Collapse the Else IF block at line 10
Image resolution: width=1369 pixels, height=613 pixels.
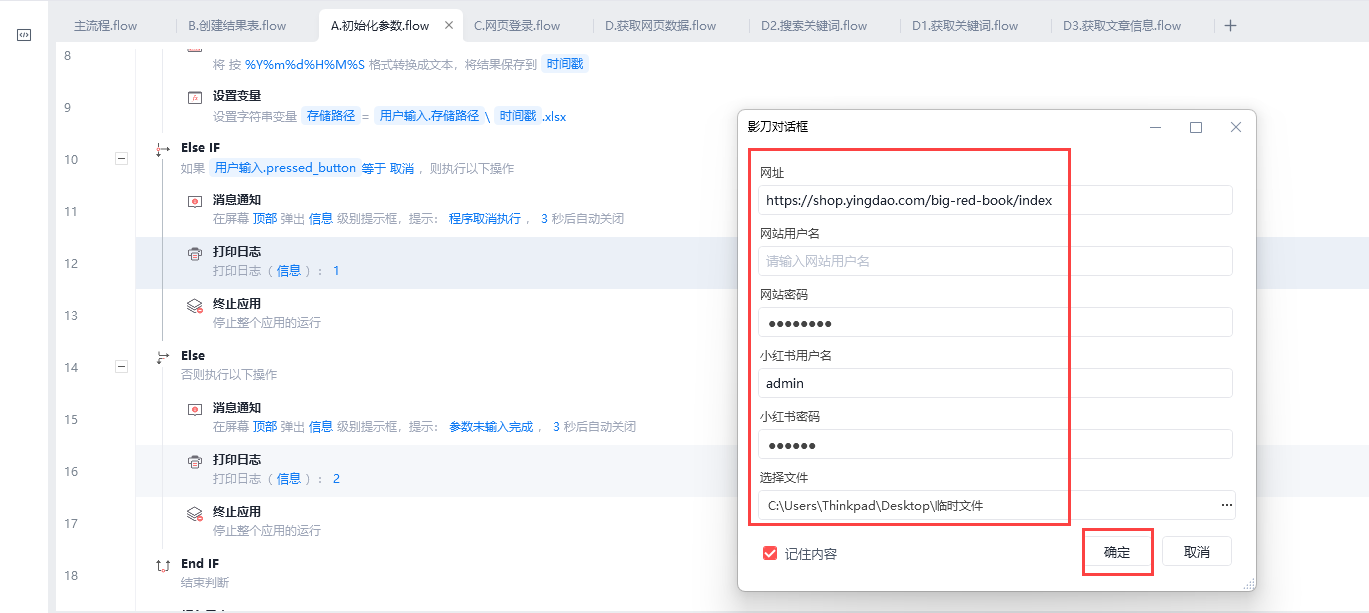[122, 158]
